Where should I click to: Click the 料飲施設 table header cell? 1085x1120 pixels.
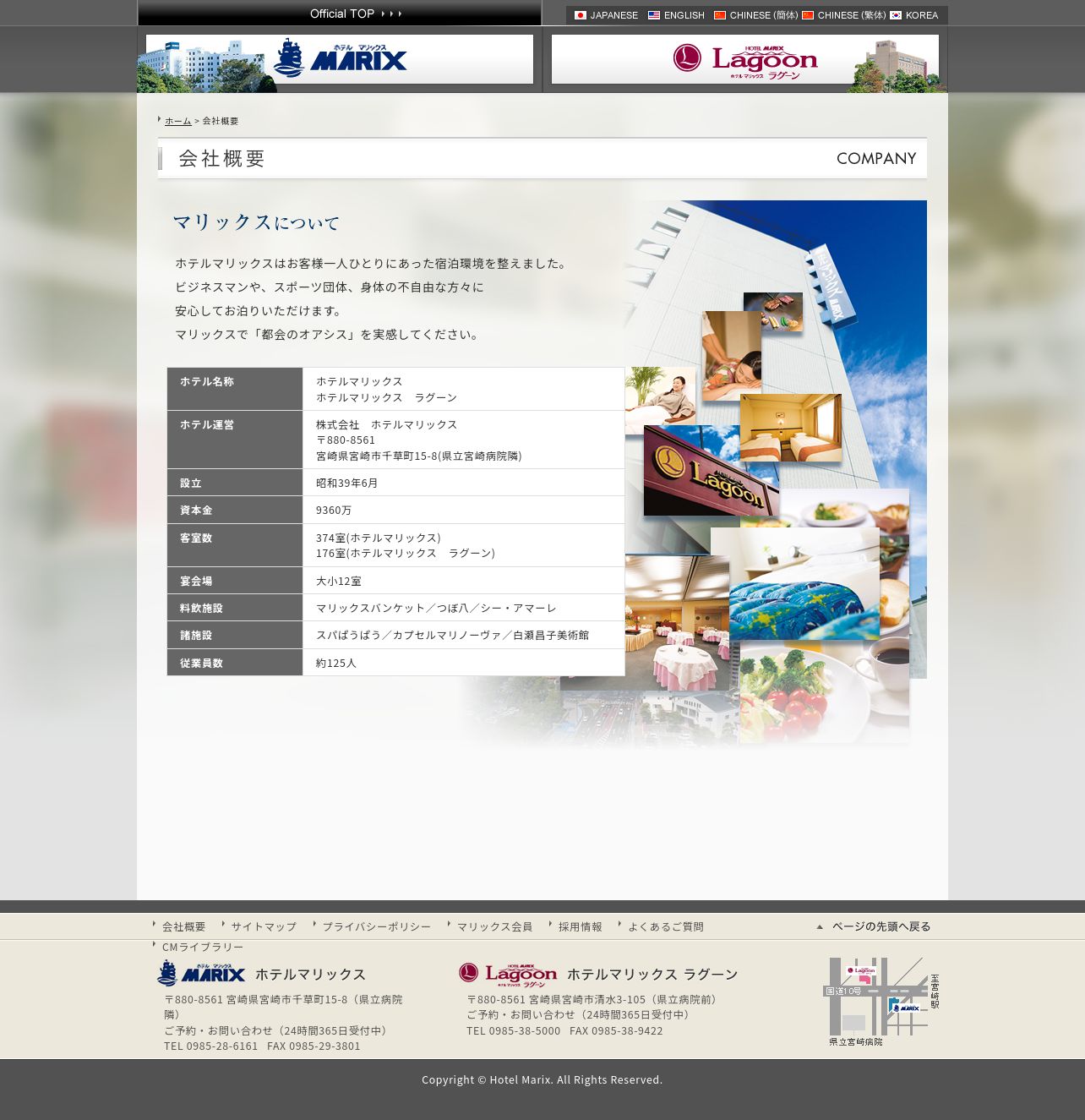(x=235, y=608)
